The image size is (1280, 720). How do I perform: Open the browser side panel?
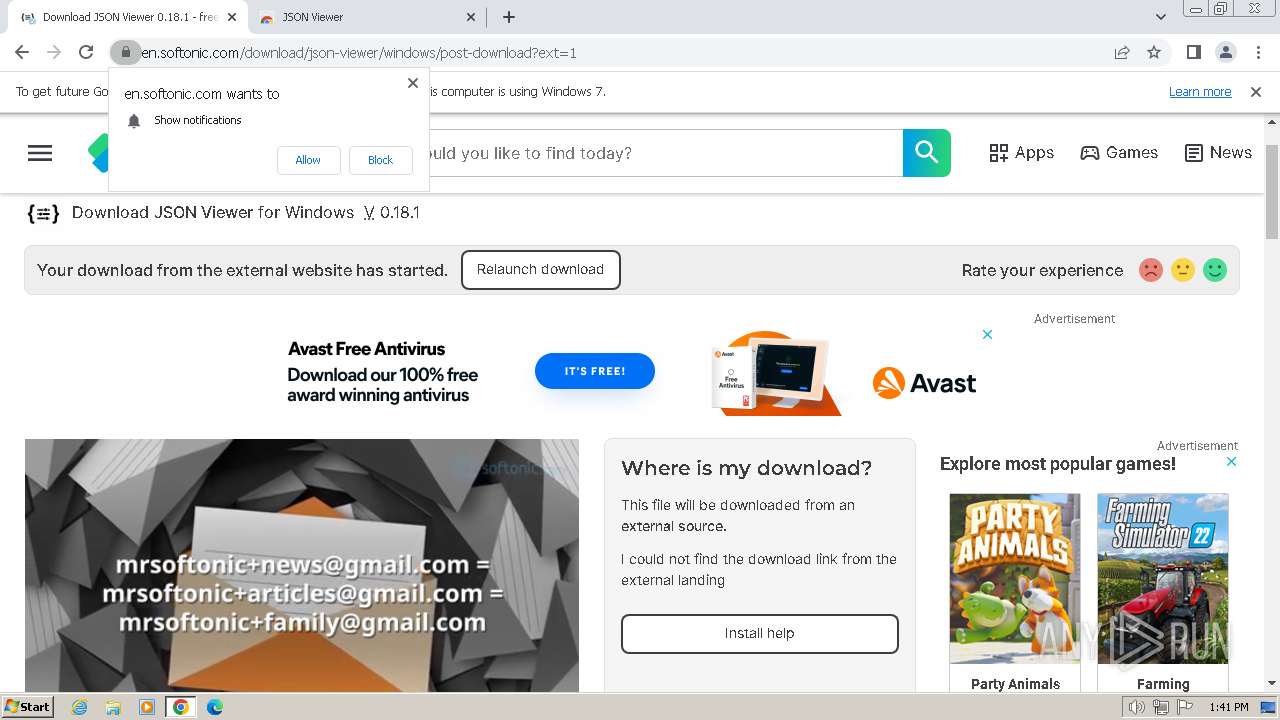point(1193,52)
